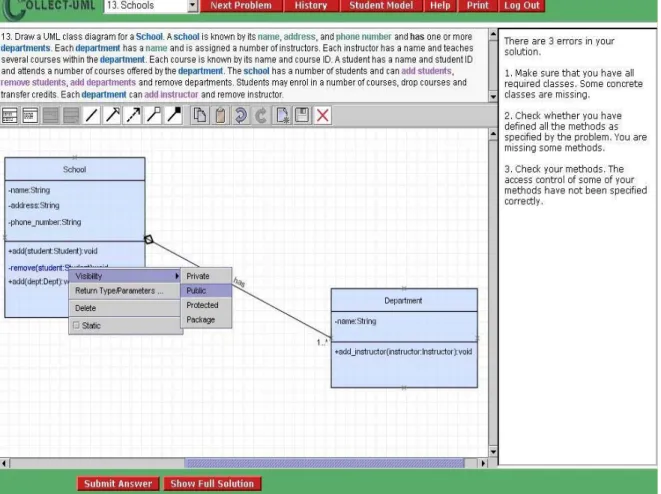661x494 pixels.
Task: Choose Protected visibility
Action: point(206,305)
